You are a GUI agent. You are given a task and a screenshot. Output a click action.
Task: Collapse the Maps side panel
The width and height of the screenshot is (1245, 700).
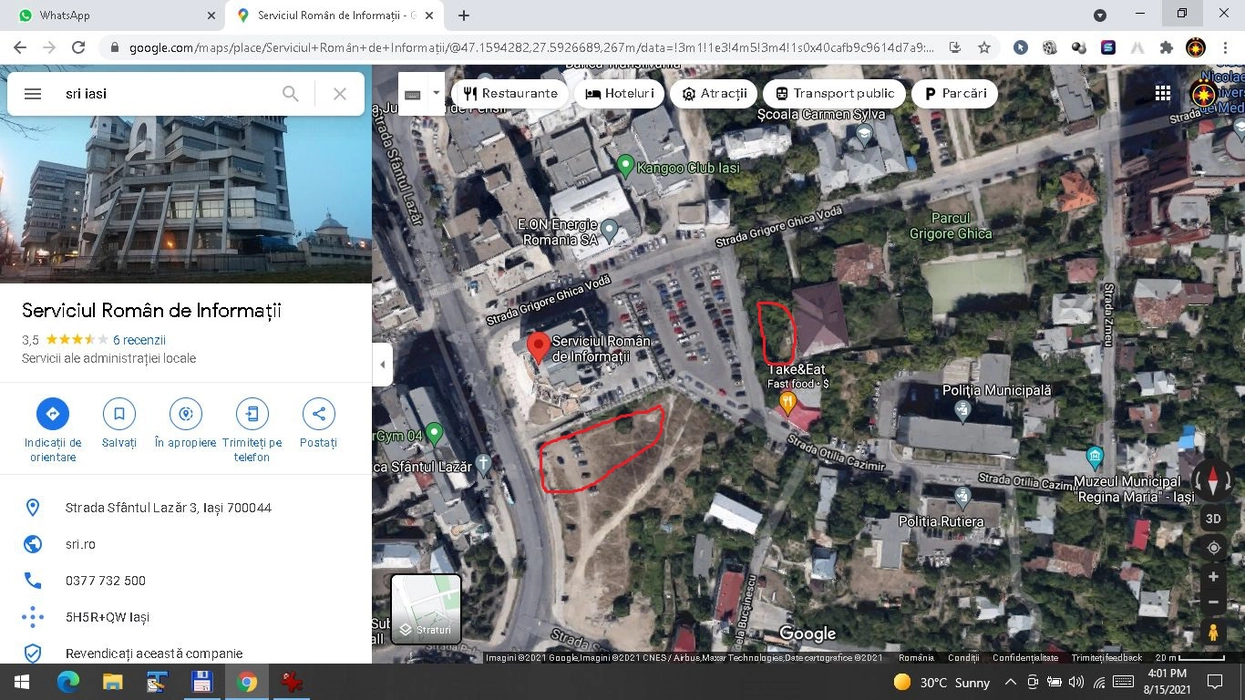(382, 364)
